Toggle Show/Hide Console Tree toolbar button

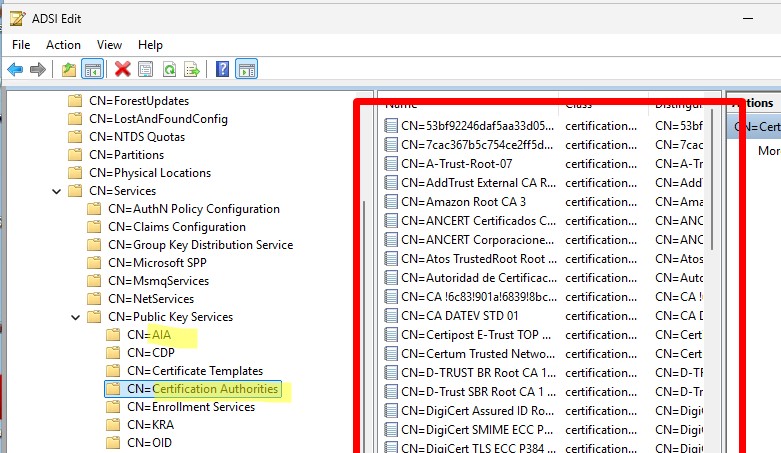92,69
